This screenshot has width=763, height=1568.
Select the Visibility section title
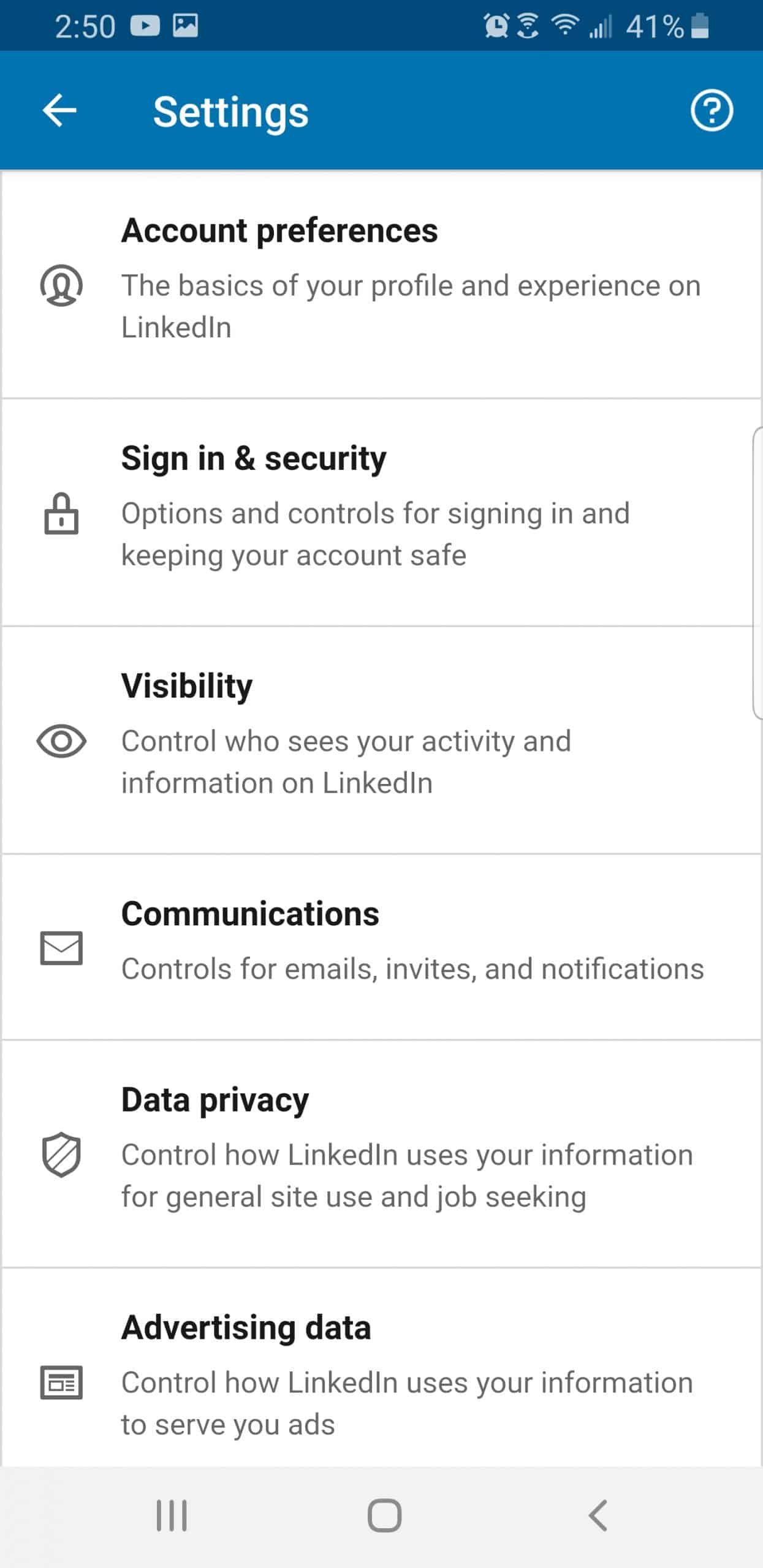point(187,686)
